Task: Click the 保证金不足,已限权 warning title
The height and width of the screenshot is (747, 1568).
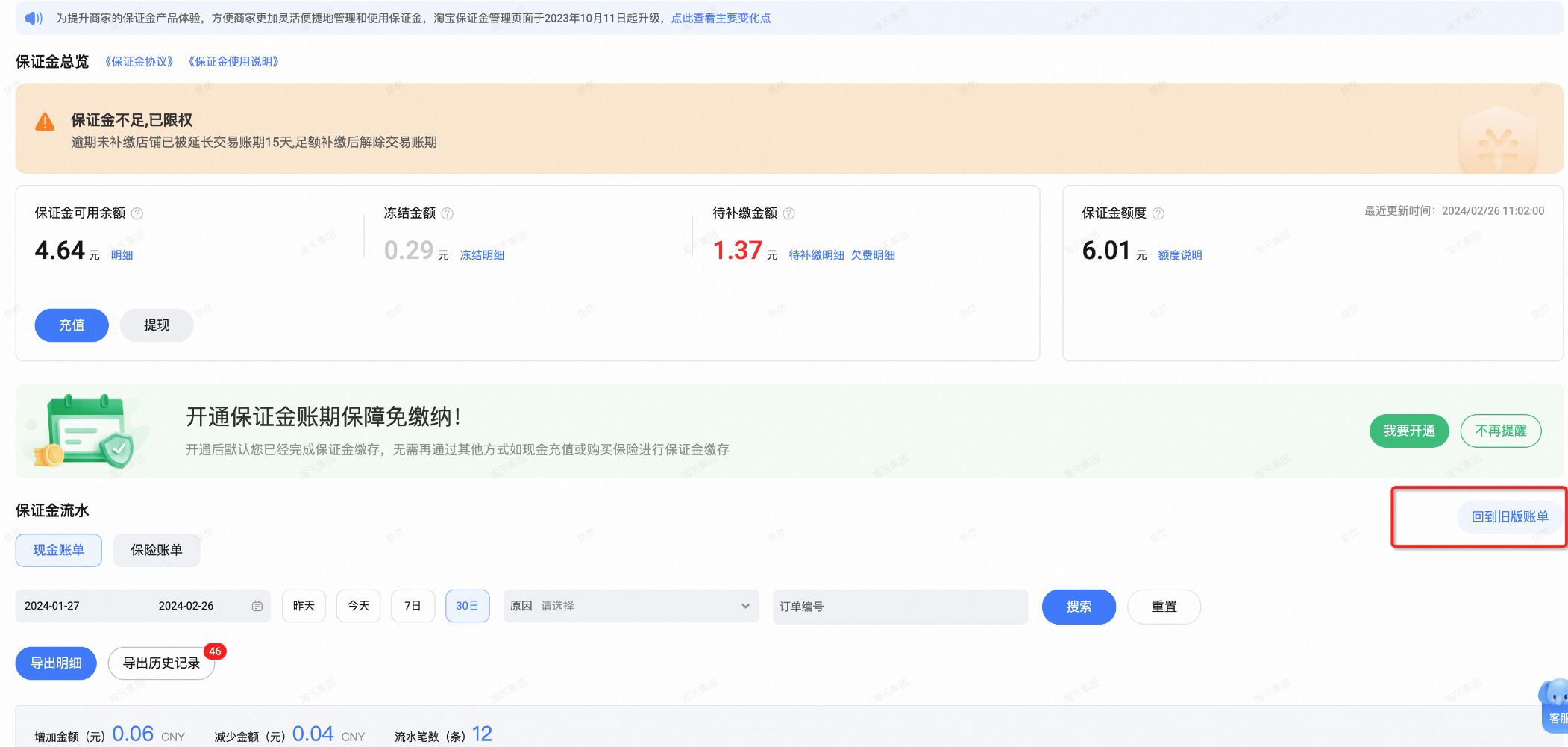Action: [131, 120]
